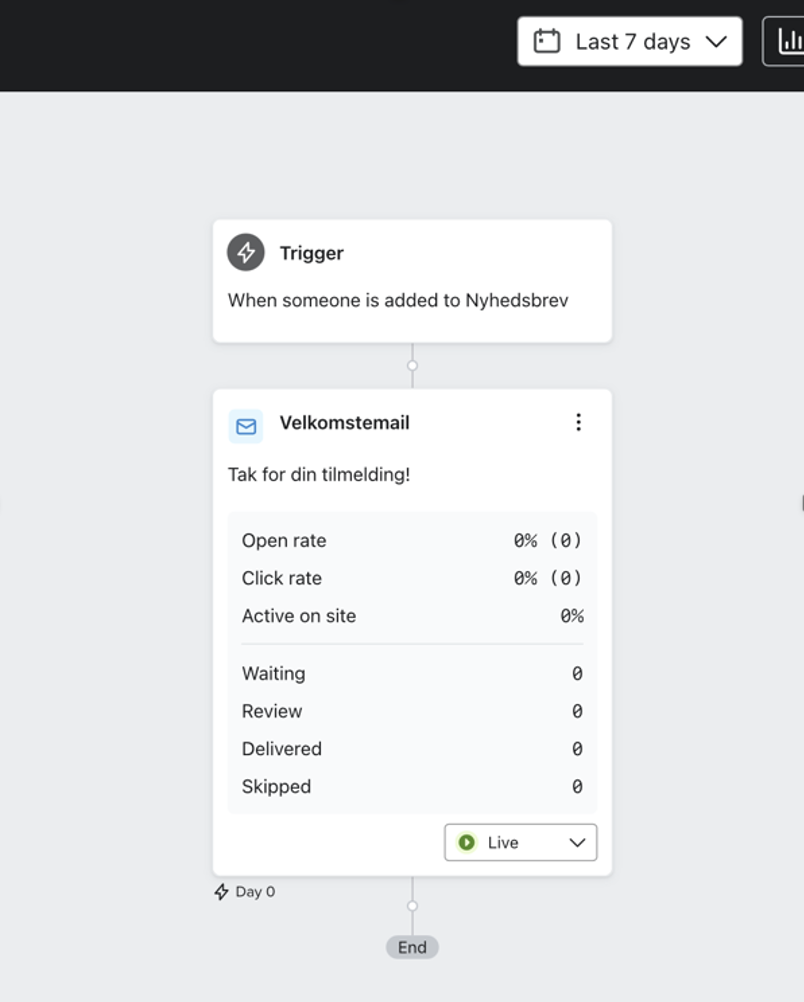Viewport: 804px width, 1002px height.
Task: Click the Velkomstemail envelope icon
Action: coord(246,426)
